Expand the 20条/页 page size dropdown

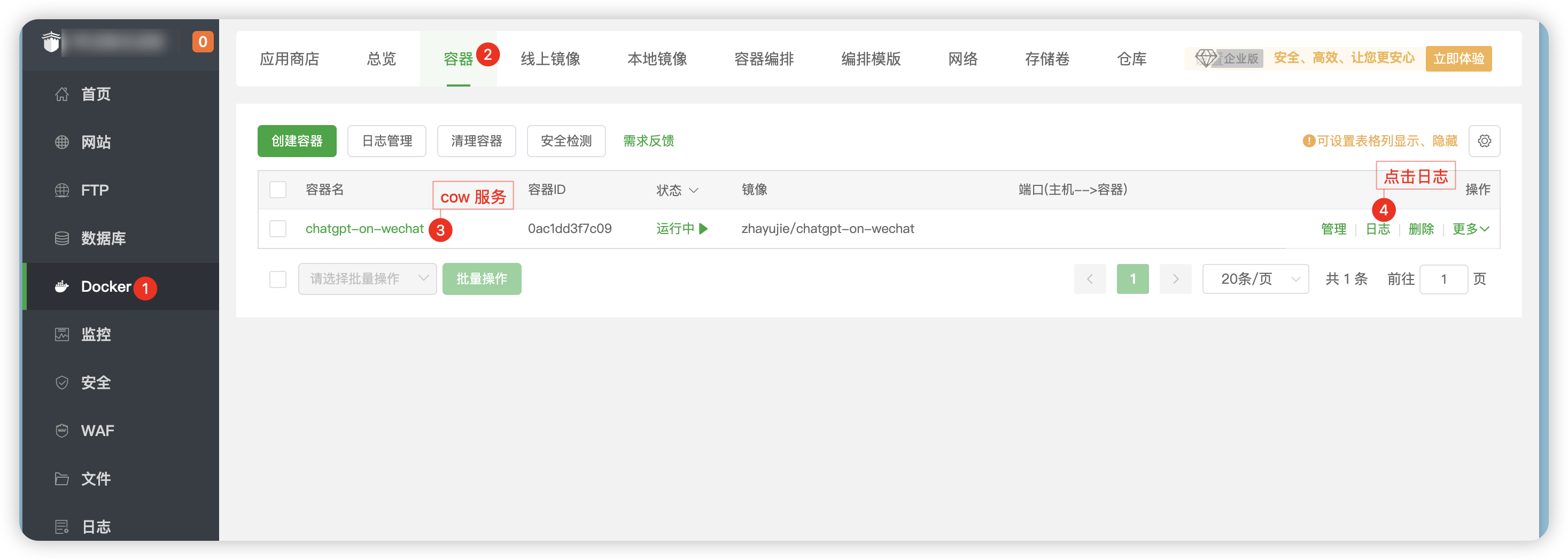(x=1255, y=279)
